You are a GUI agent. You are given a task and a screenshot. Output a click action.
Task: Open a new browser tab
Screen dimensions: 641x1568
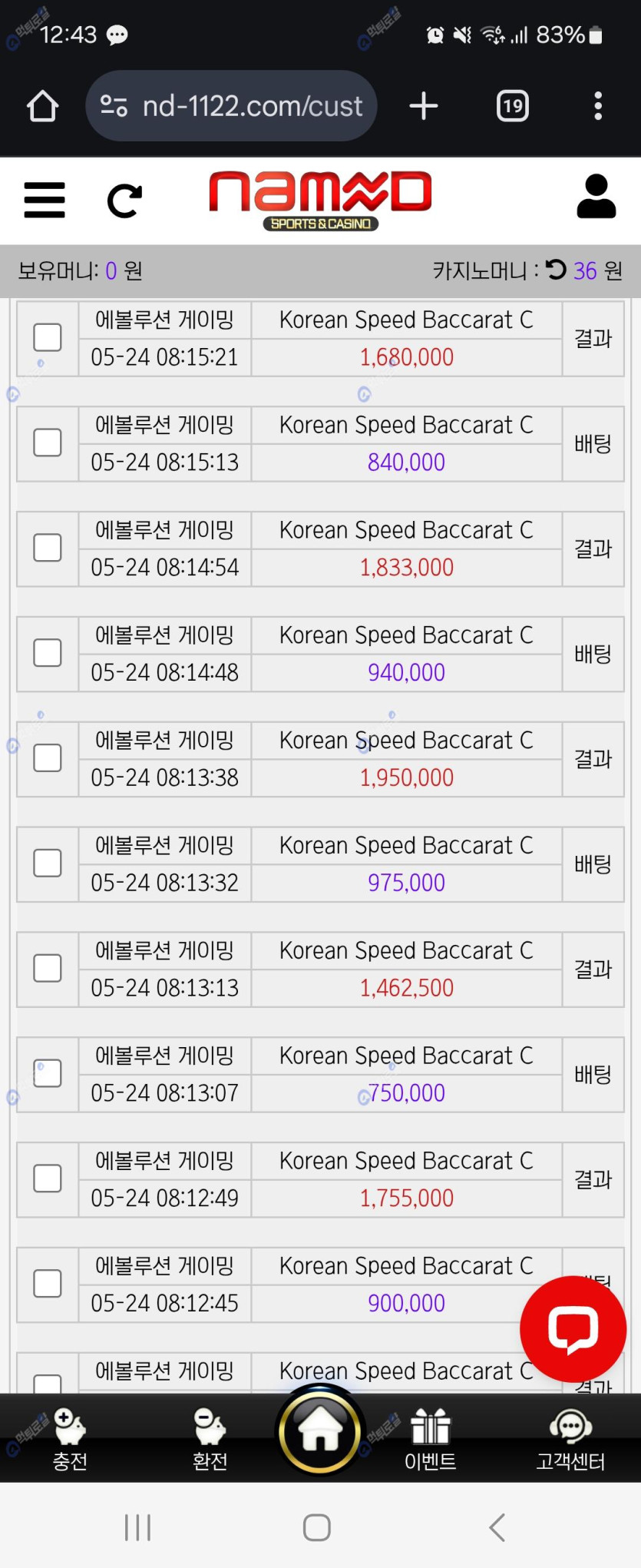coord(424,106)
